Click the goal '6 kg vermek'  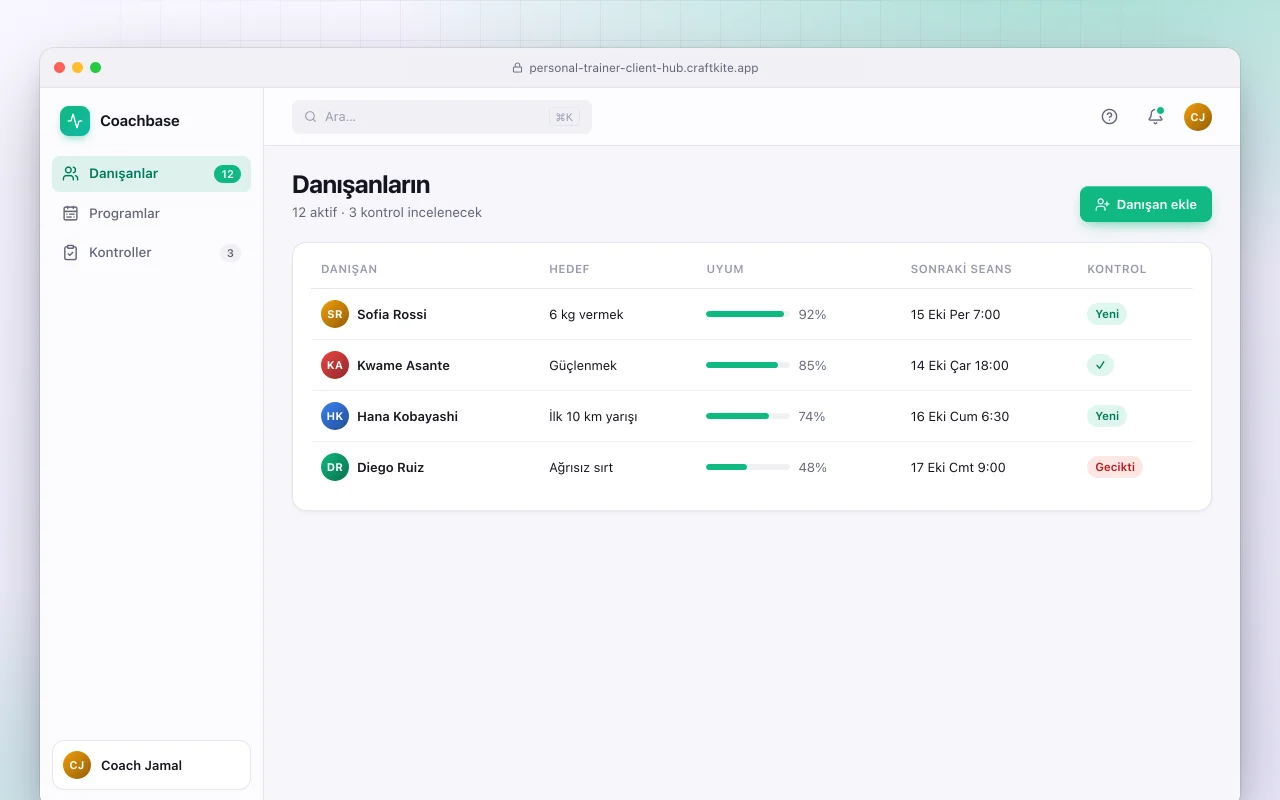click(x=586, y=314)
